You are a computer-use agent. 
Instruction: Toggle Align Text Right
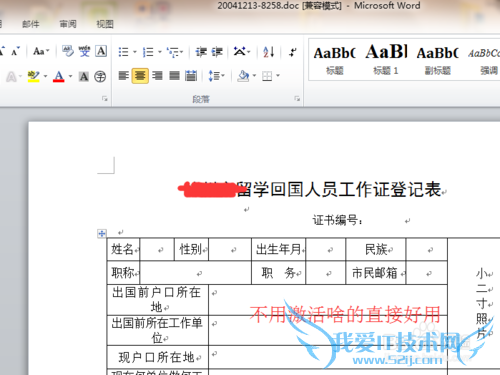(157, 76)
